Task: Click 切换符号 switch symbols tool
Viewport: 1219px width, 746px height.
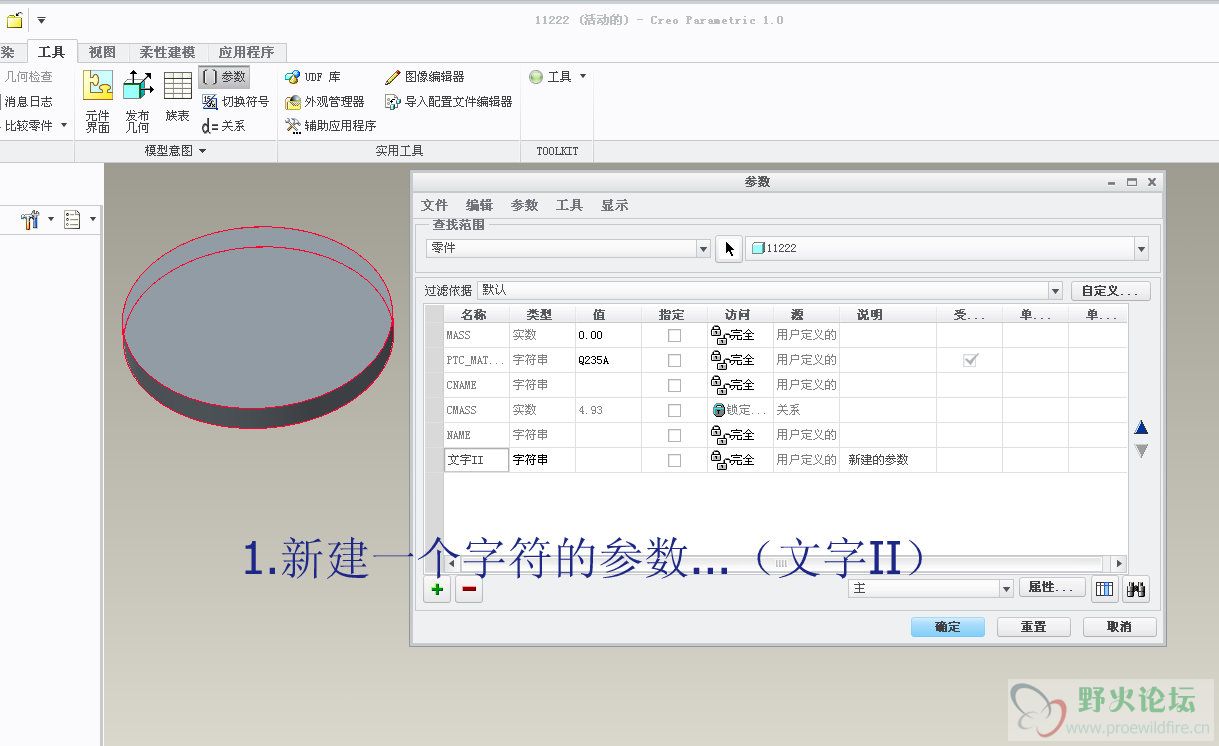Action: [236, 101]
